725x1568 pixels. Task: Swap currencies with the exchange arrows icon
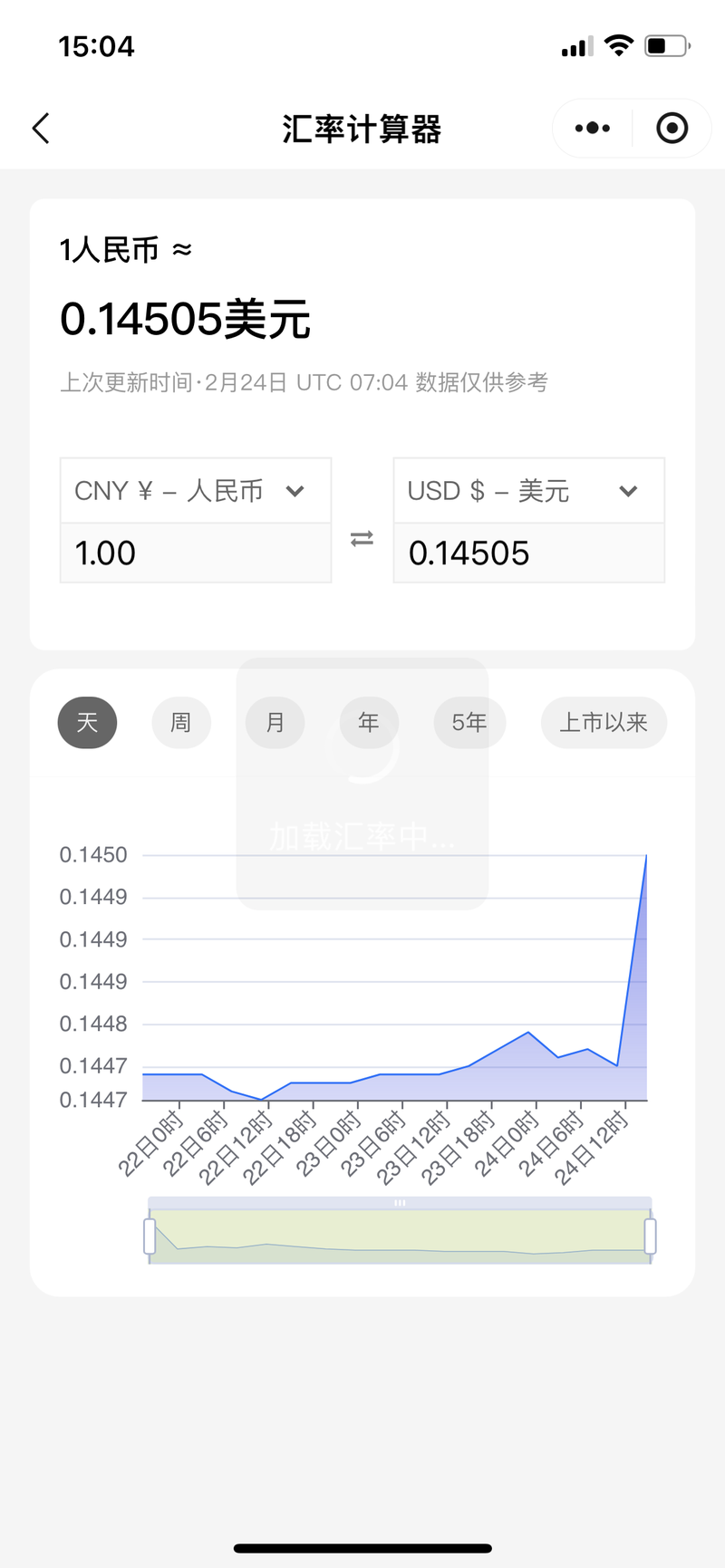pyautogui.click(x=362, y=539)
